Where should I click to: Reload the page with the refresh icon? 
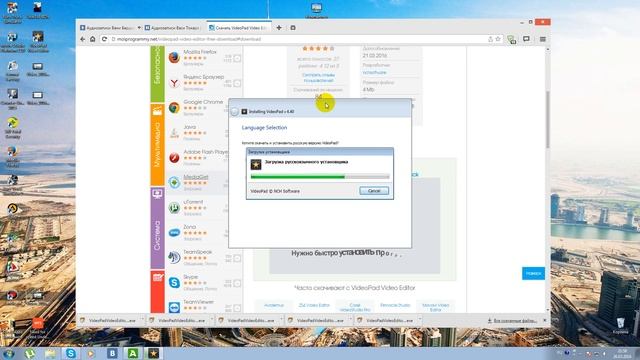[x=104, y=39]
